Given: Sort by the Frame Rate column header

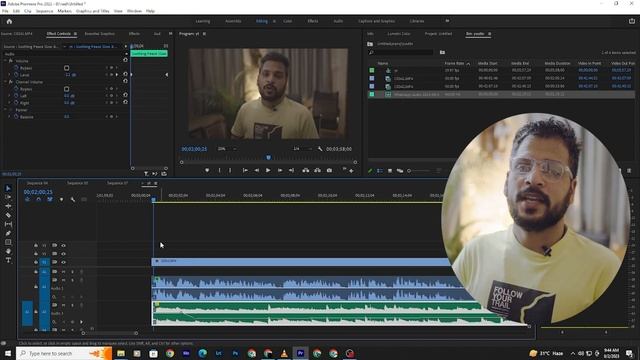Looking at the screenshot, I should (x=454, y=63).
